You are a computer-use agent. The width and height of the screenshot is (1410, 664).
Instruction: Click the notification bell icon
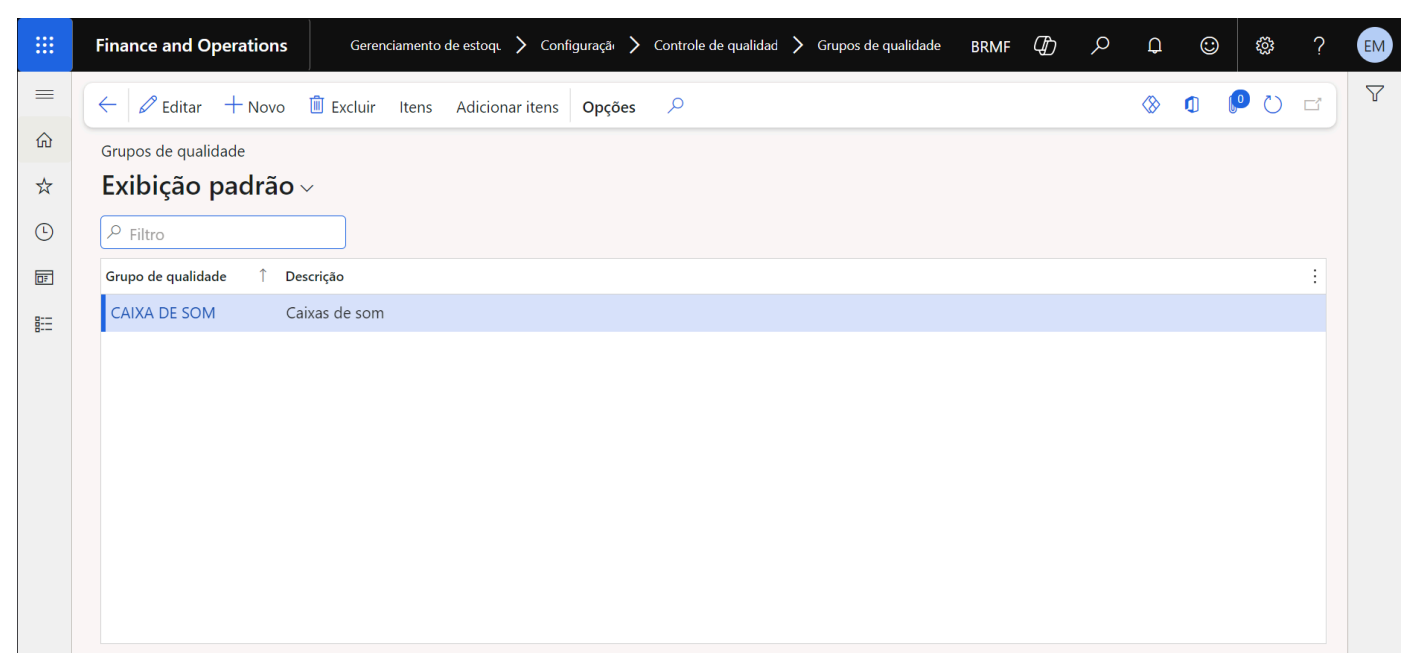point(1155,45)
